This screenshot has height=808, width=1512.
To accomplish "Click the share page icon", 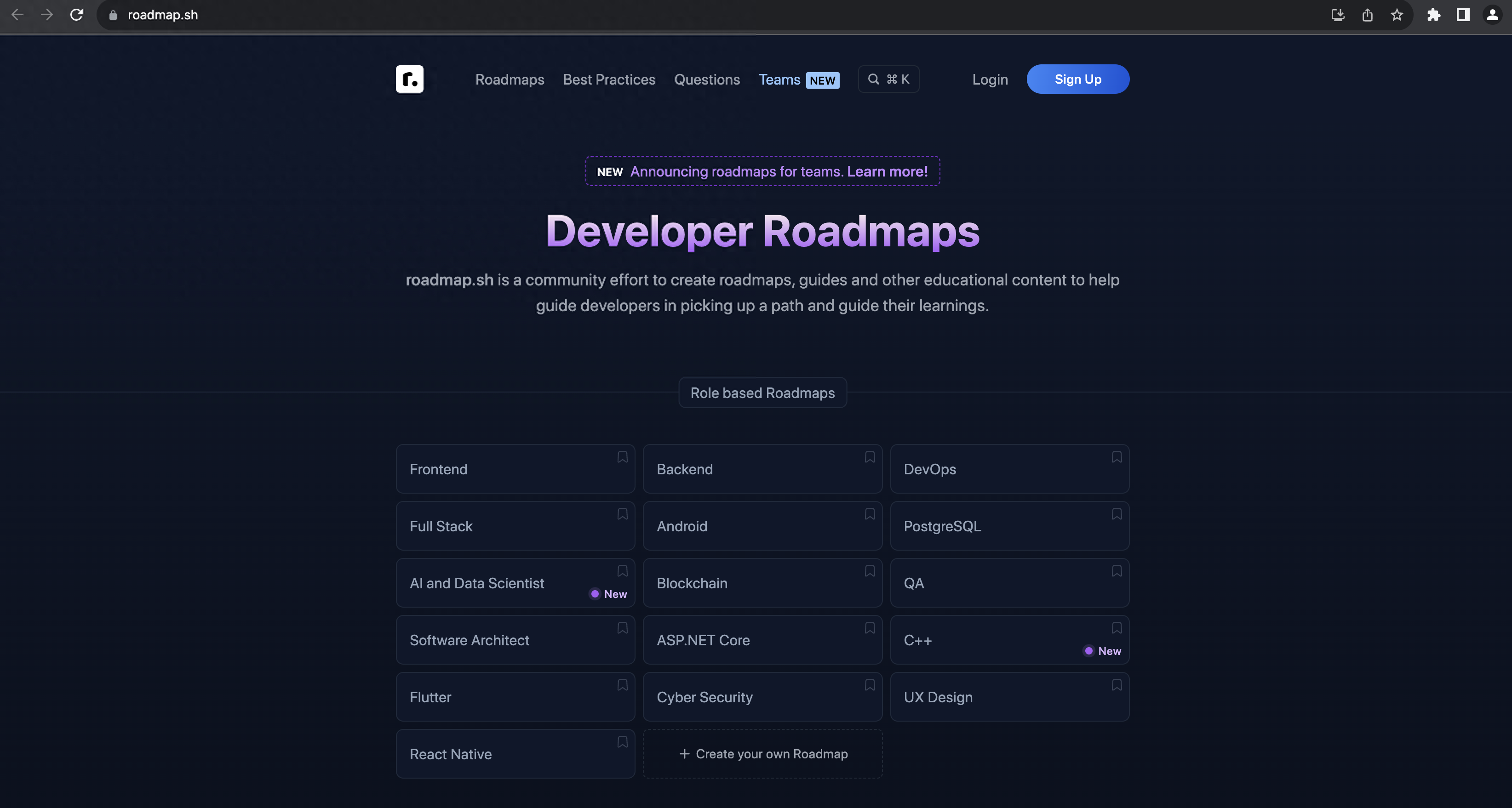I will [1368, 15].
